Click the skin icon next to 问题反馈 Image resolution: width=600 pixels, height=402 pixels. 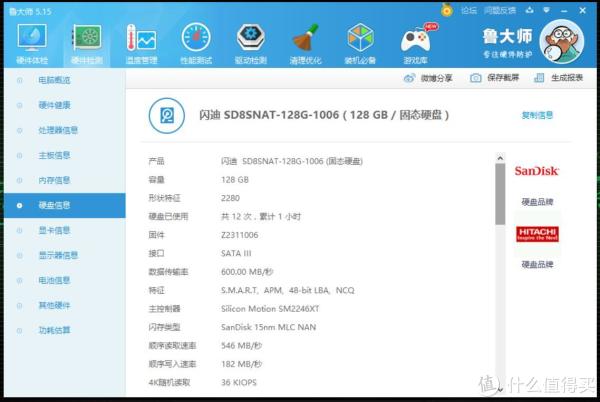530,10
